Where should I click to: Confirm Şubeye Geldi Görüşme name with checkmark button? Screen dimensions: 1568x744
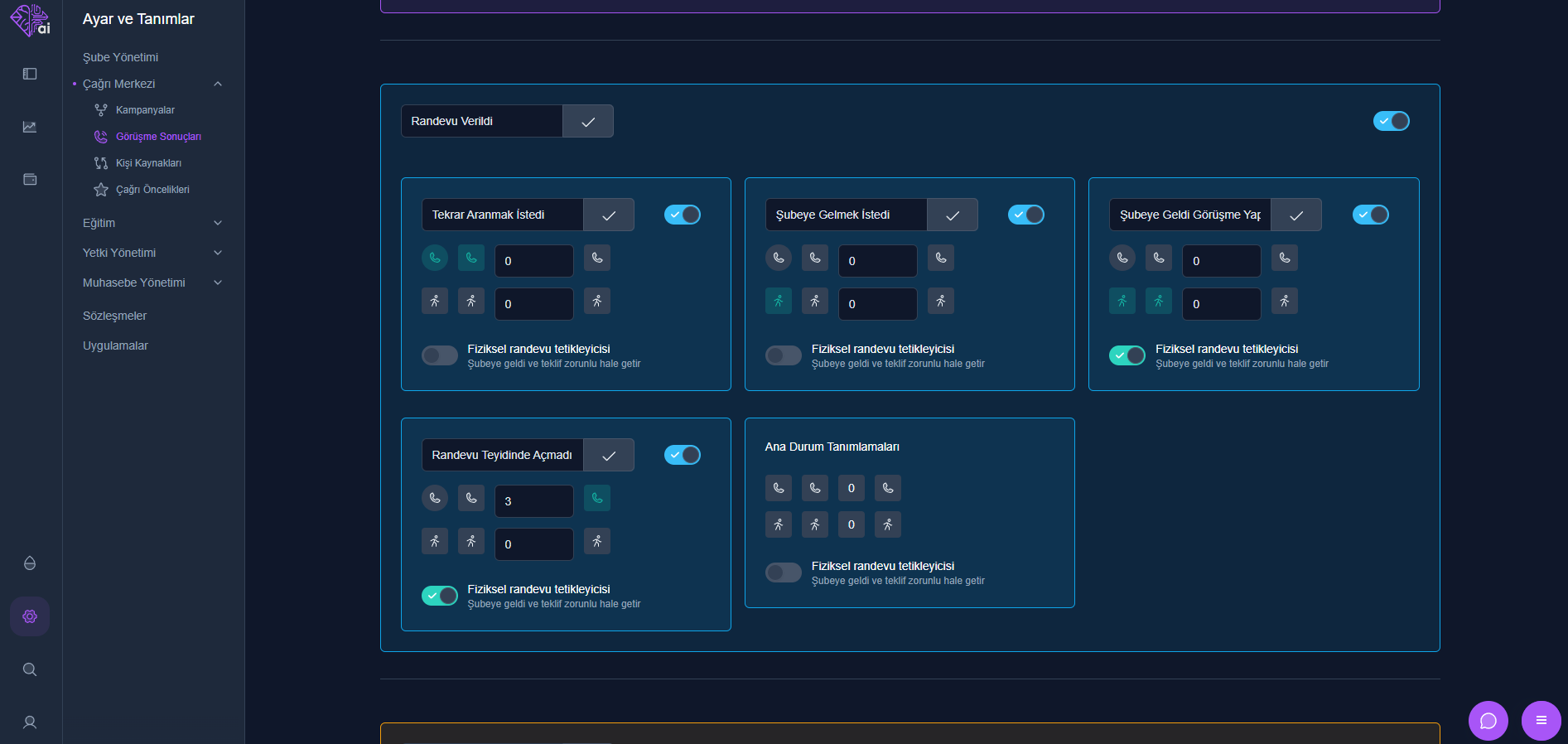coord(1296,215)
